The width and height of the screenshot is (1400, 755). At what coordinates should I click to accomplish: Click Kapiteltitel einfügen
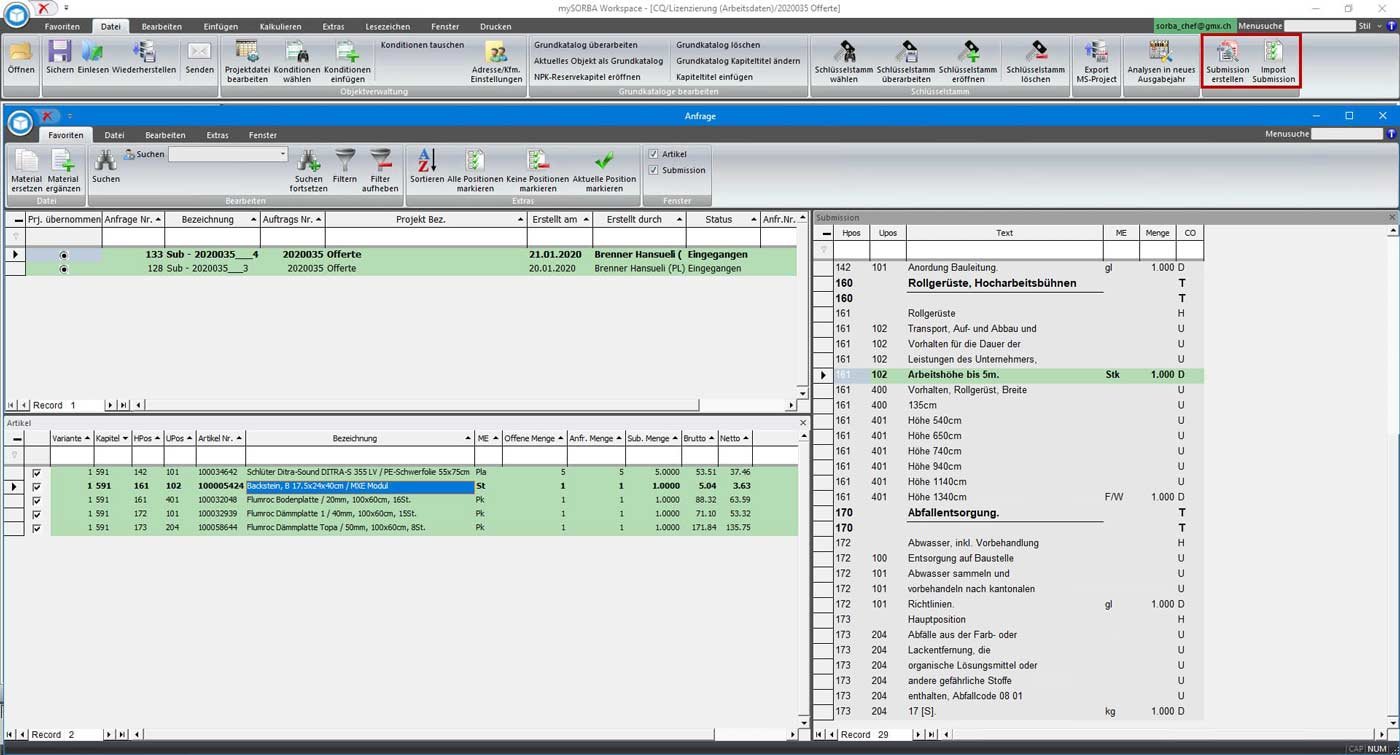coord(714,77)
